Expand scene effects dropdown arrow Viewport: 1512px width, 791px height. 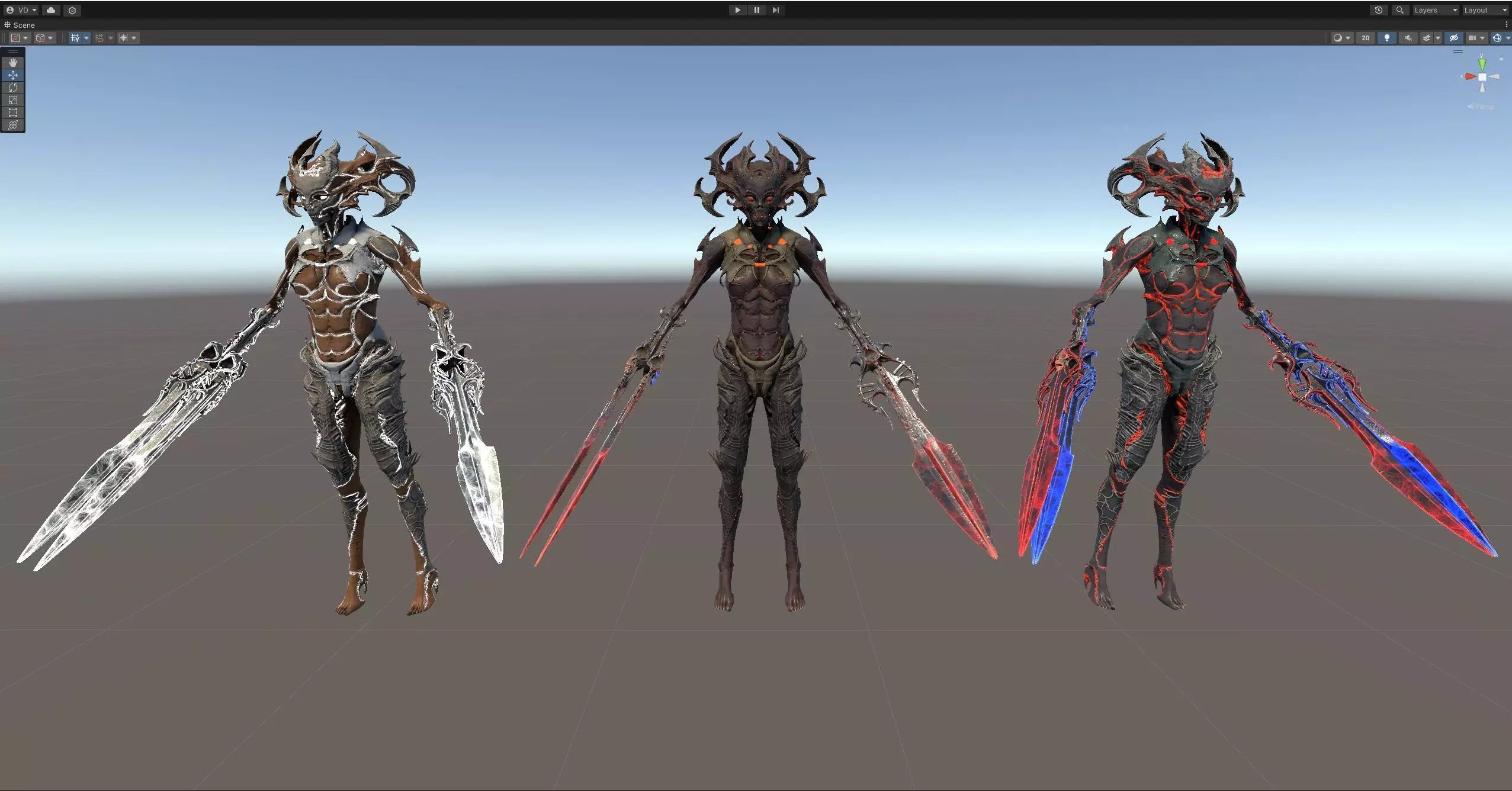[x=1437, y=38]
